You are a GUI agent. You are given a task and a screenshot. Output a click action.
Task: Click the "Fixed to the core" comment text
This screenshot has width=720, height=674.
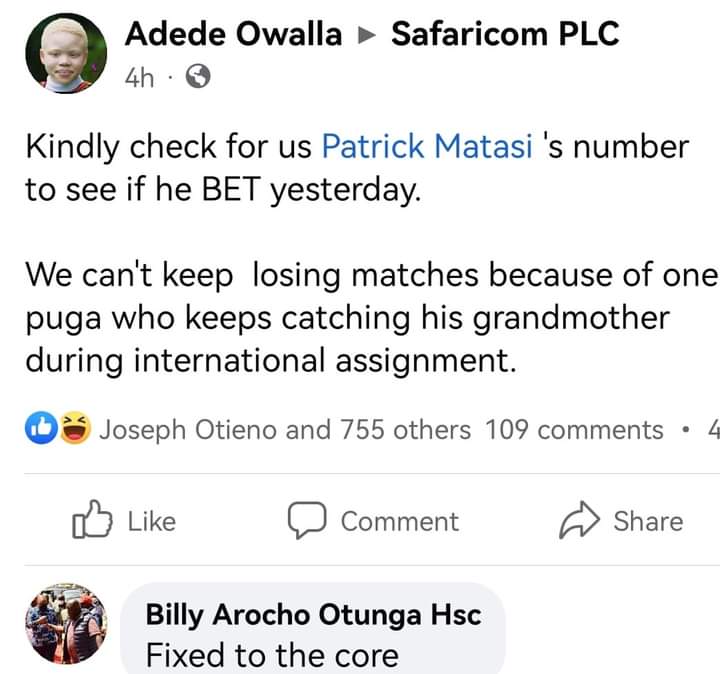click(271, 655)
